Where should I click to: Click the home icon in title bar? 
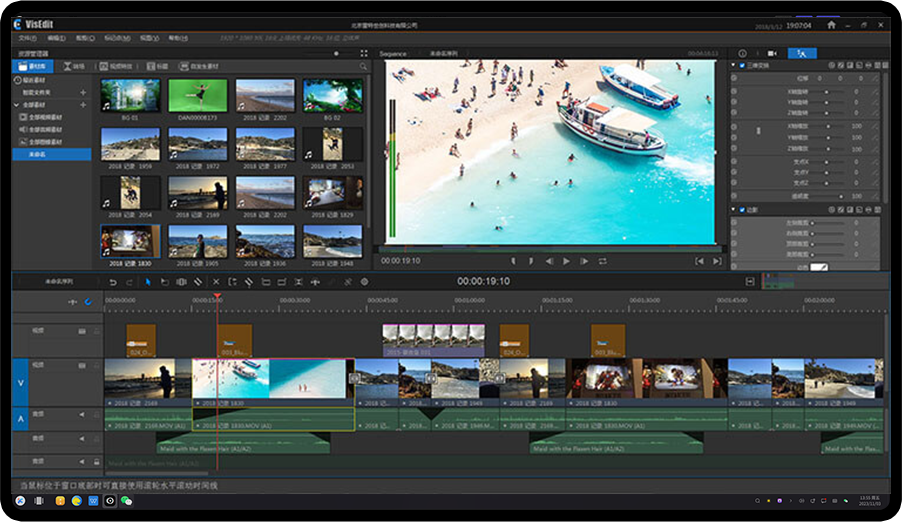831,24
